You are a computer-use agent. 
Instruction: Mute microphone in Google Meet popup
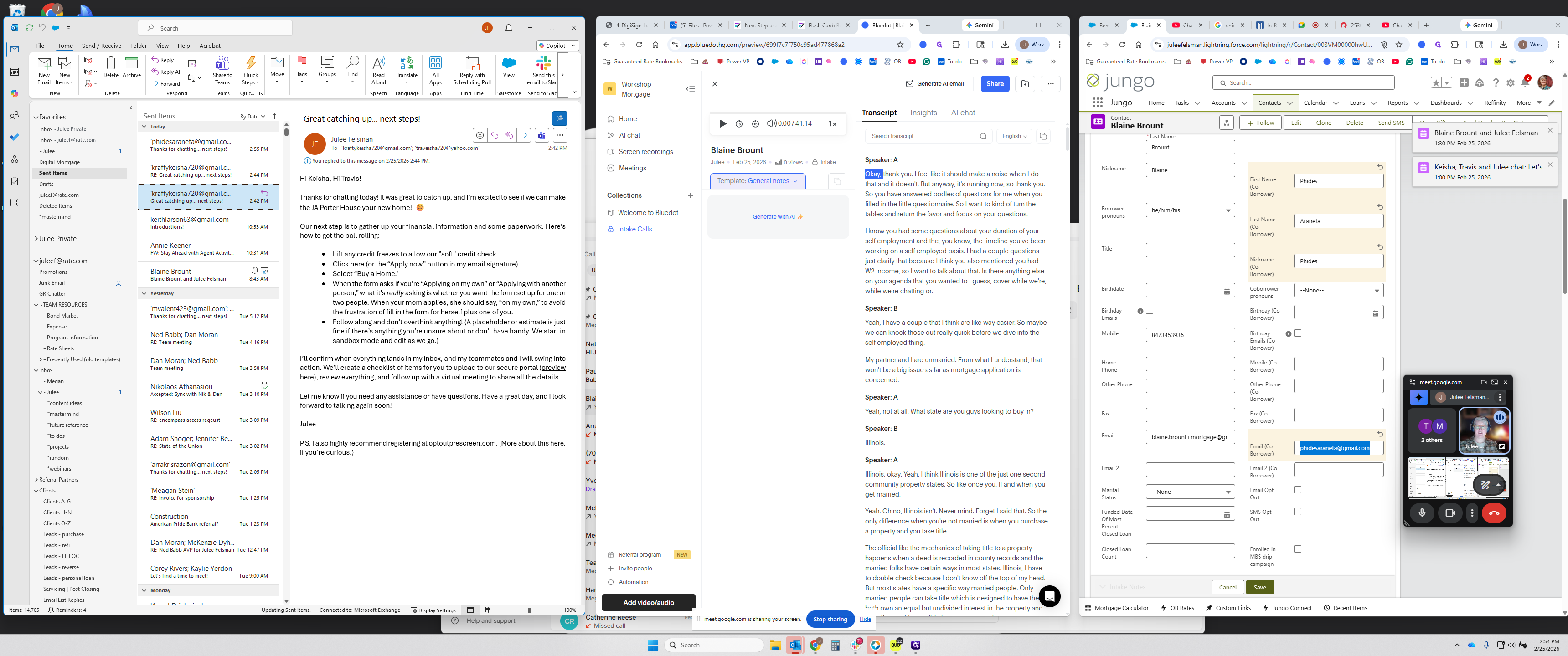1422,513
